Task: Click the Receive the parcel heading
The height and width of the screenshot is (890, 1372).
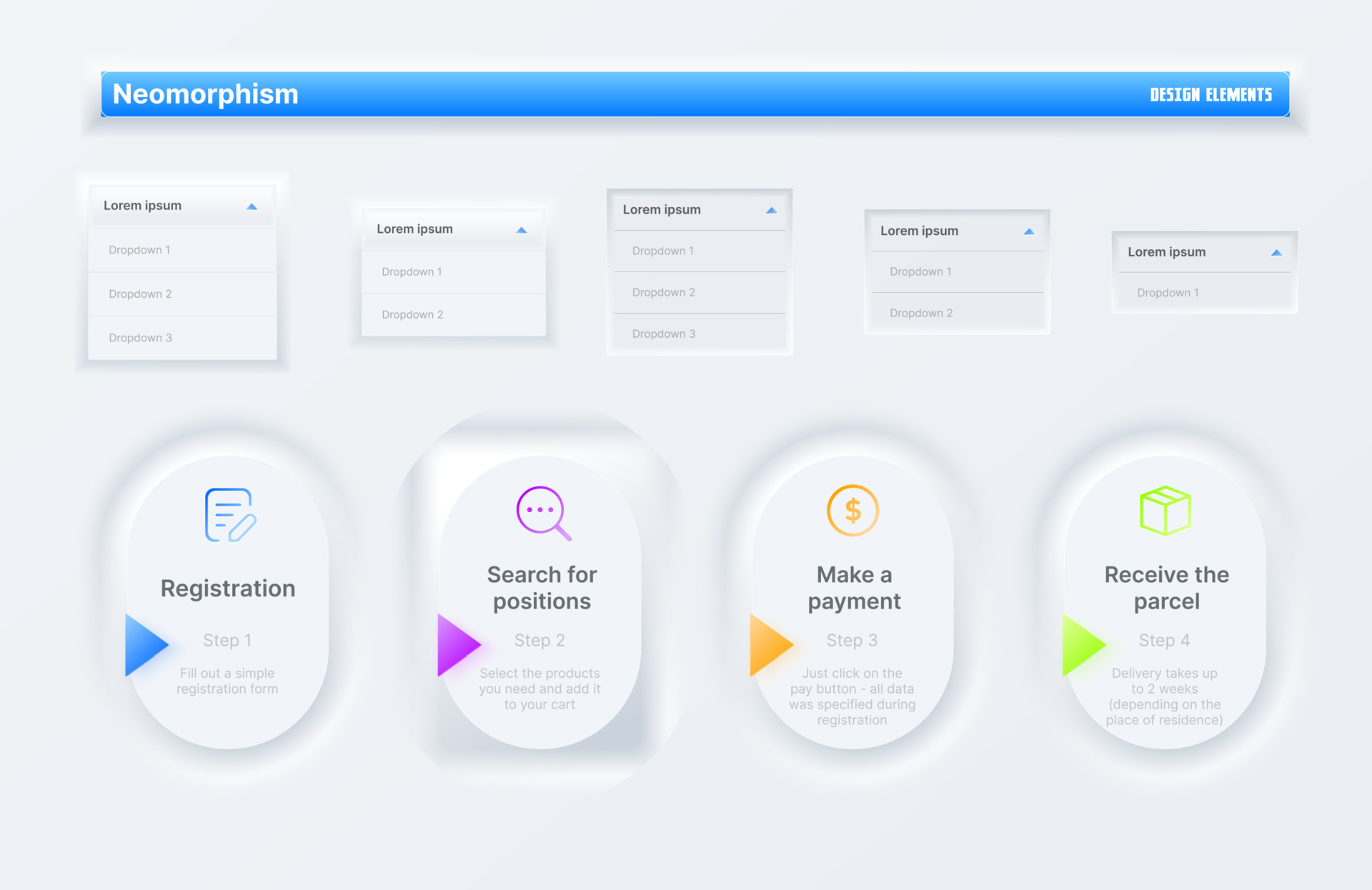Action: coord(1165,587)
